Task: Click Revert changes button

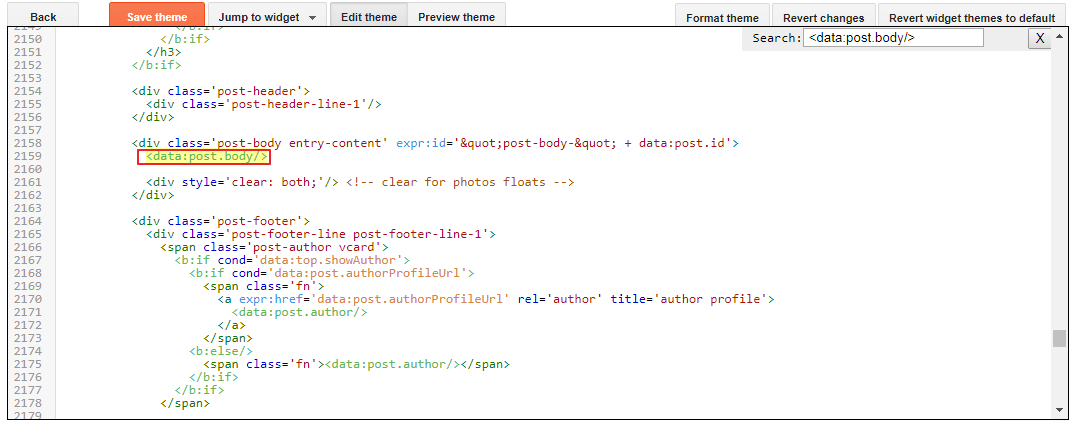Action: click(824, 18)
